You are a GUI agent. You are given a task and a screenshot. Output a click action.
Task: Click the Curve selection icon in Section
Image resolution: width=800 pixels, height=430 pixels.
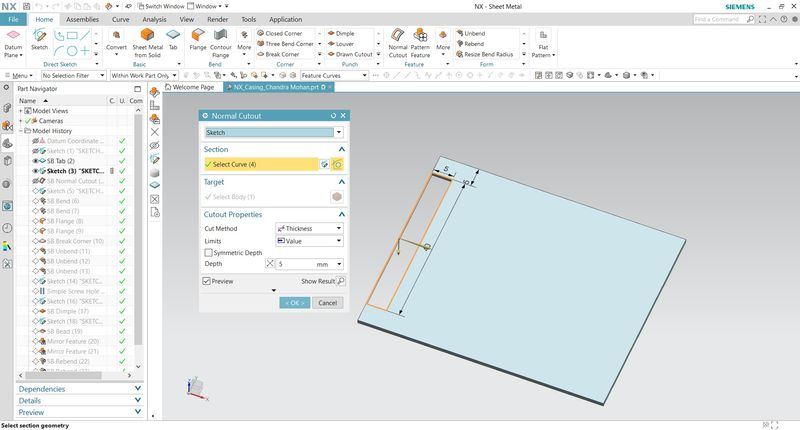337,164
